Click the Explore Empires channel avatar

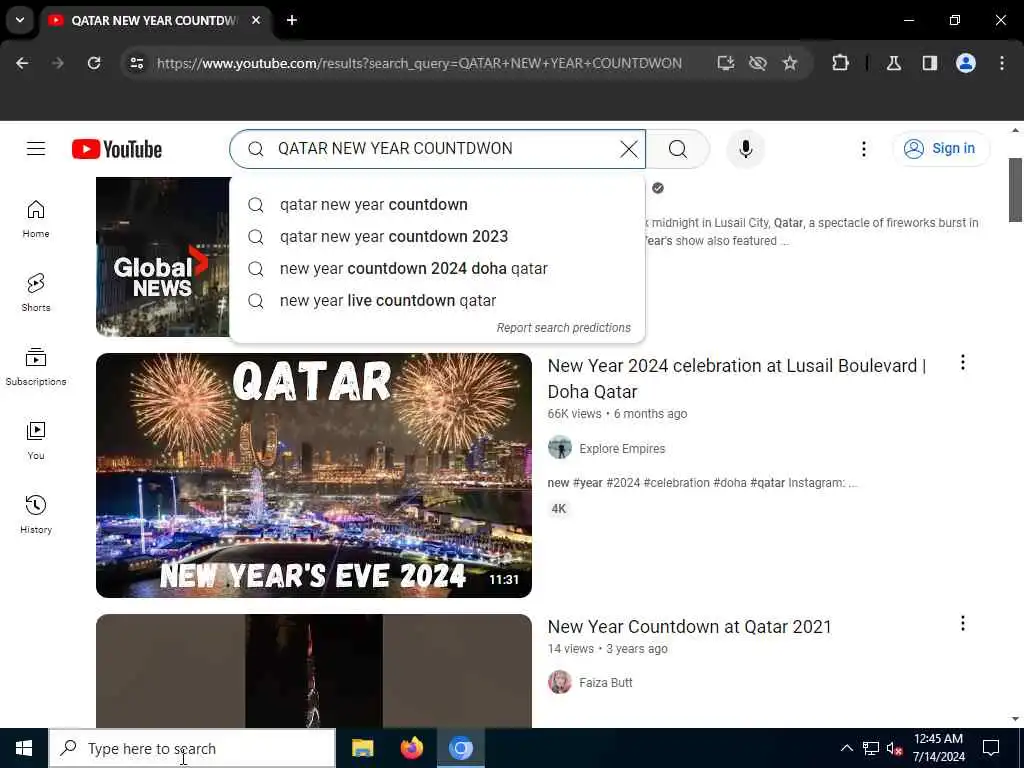(560, 448)
